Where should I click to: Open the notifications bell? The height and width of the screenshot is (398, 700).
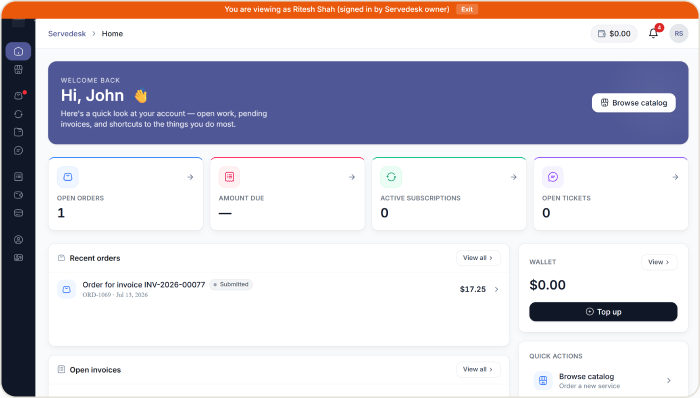pos(653,33)
